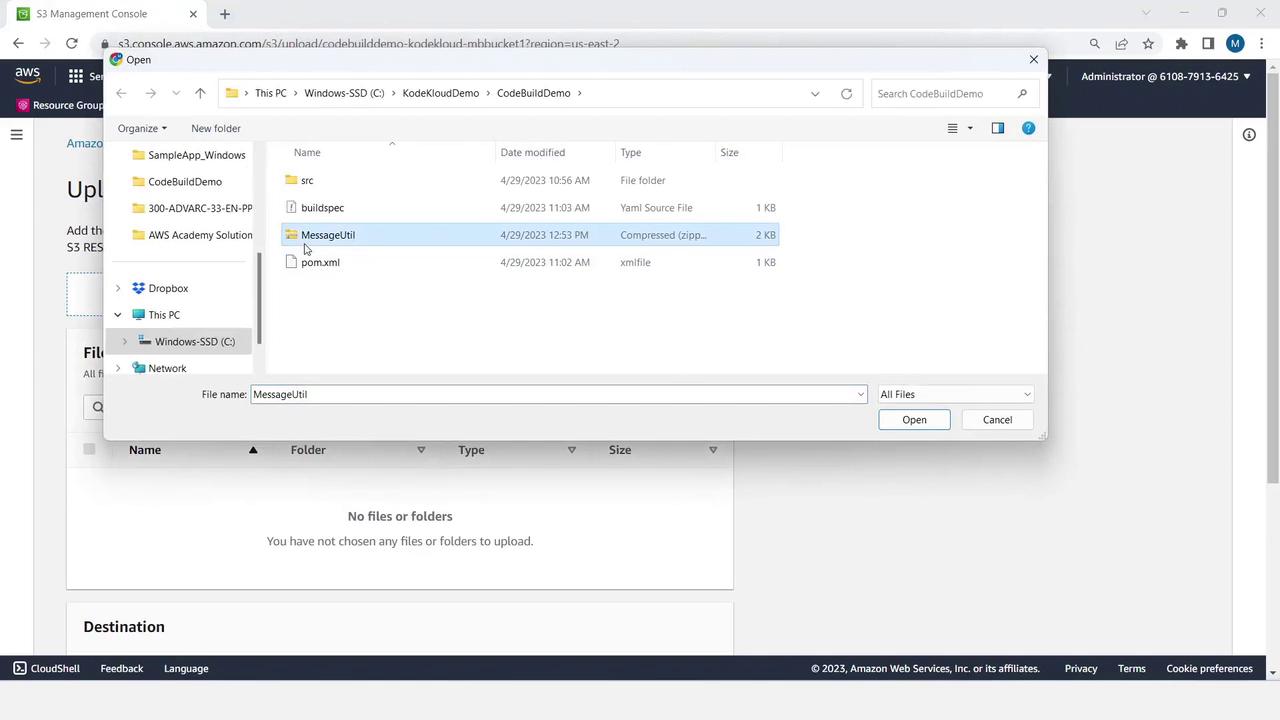
Task: Click the Cancel button
Action: tap(997, 420)
